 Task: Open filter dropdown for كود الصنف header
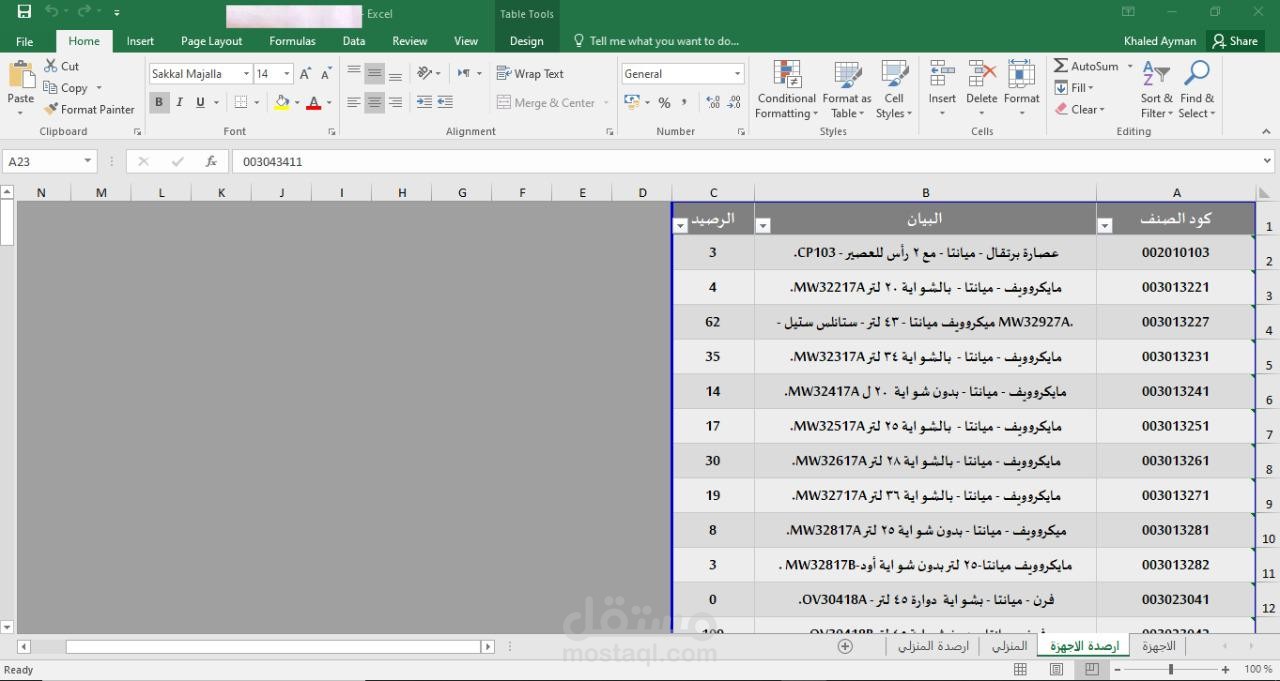(x=1105, y=226)
